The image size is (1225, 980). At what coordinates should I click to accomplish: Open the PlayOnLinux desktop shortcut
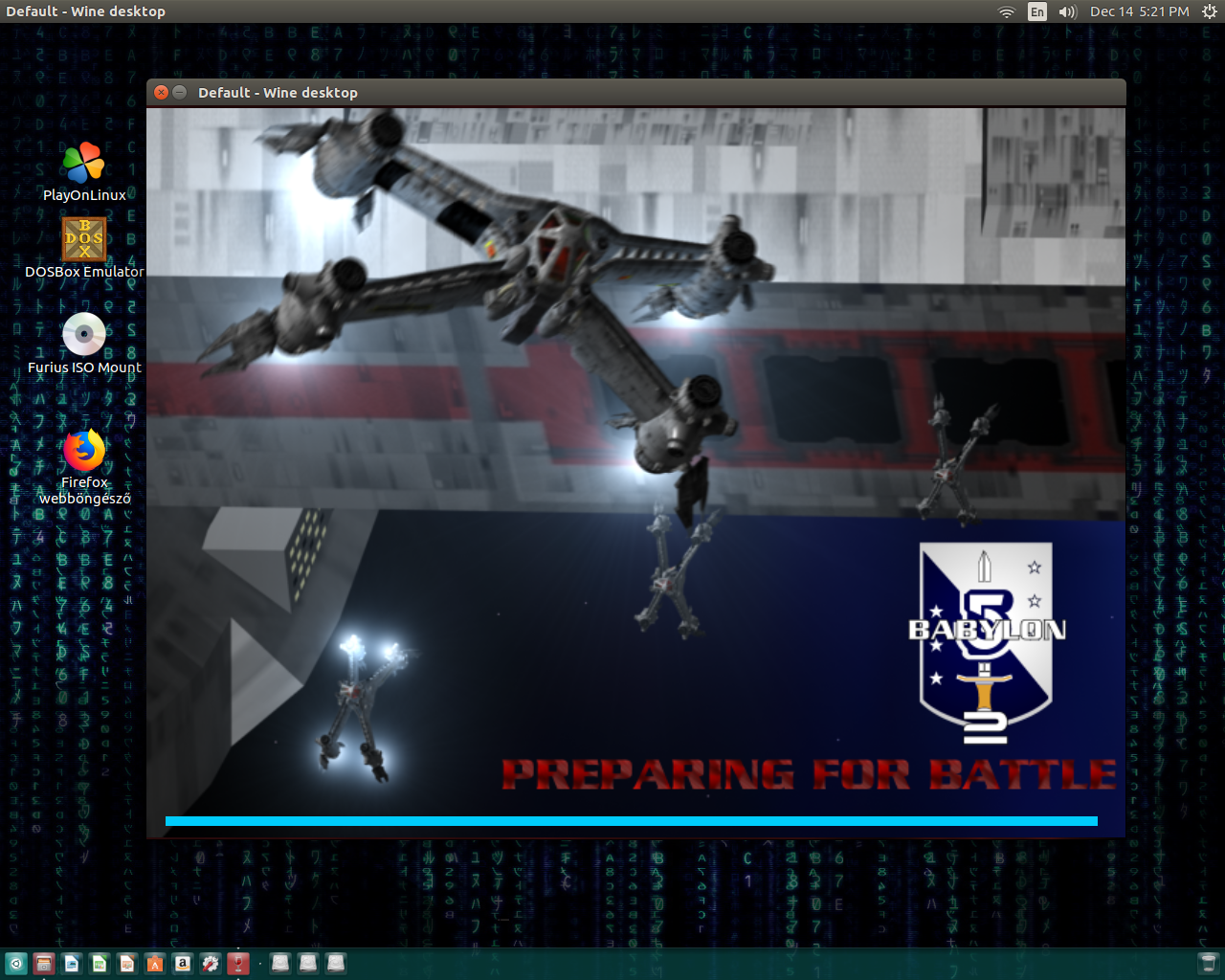(83, 164)
